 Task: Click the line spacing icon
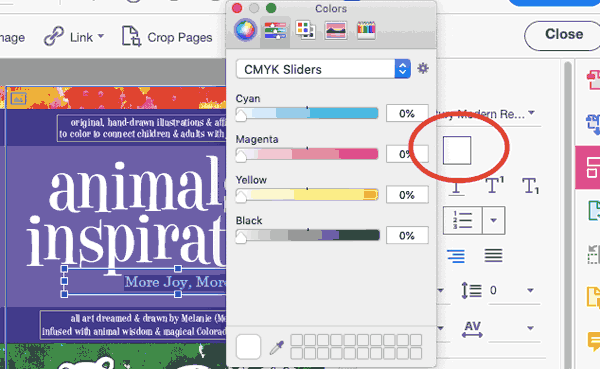pos(471,290)
